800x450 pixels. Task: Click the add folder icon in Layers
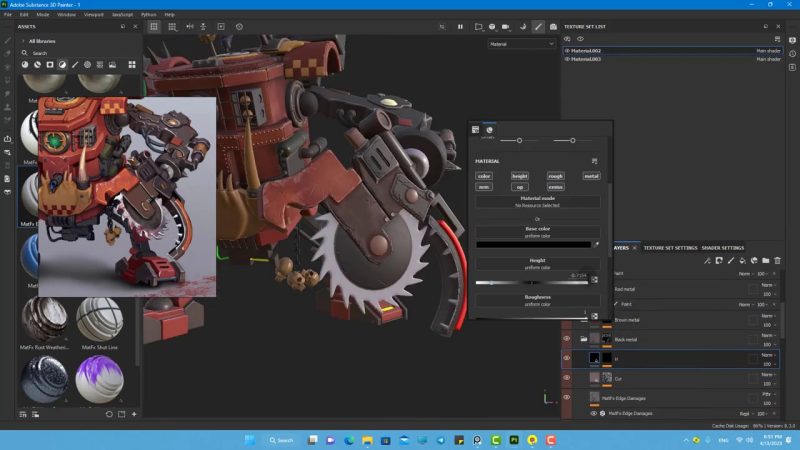764,261
